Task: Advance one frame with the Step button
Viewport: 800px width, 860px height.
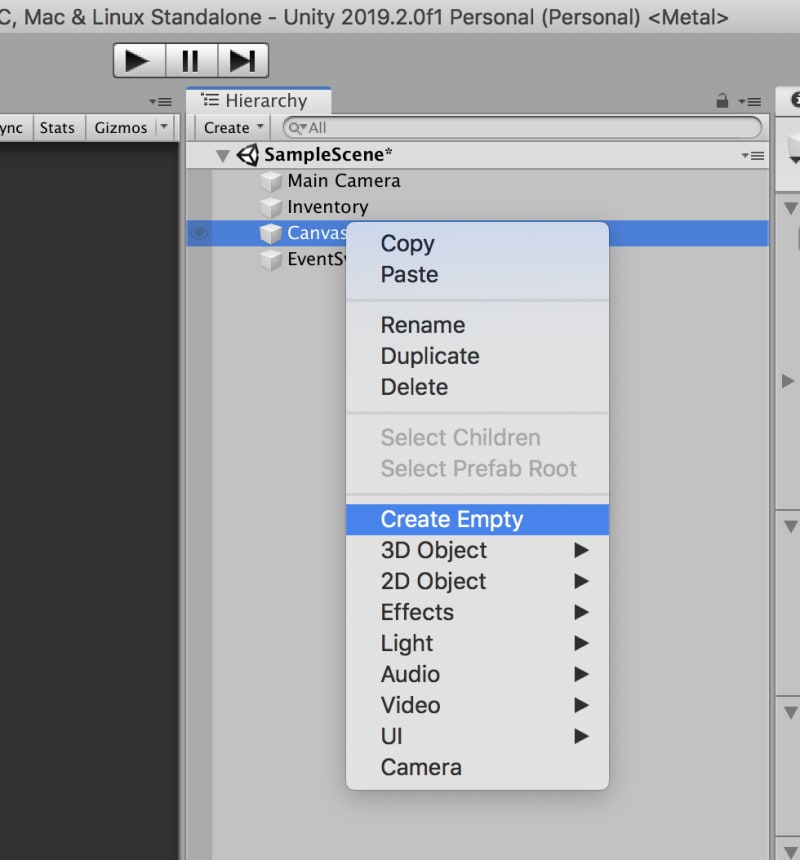Action: [242, 60]
